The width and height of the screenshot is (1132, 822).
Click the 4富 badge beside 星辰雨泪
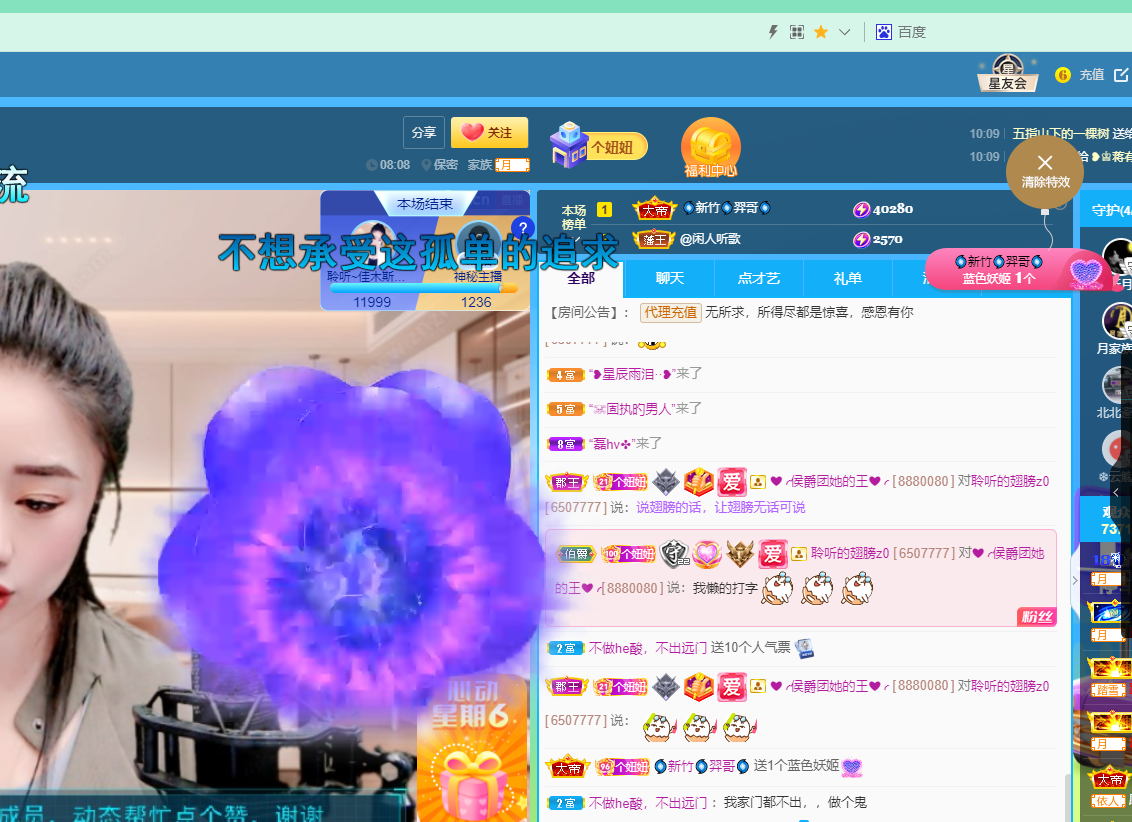click(565, 375)
